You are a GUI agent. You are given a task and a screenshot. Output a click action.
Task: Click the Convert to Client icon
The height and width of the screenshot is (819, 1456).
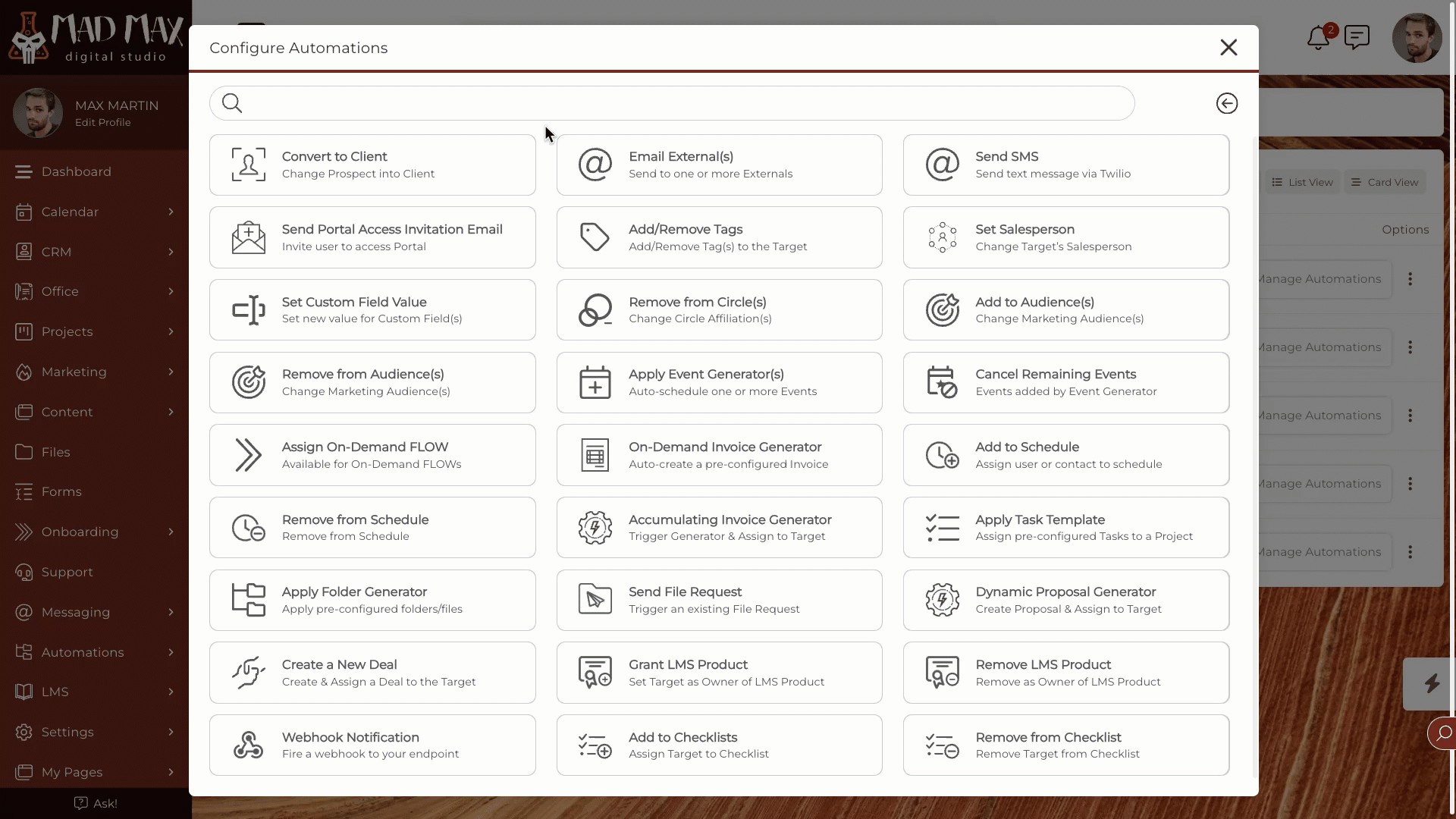[248, 164]
